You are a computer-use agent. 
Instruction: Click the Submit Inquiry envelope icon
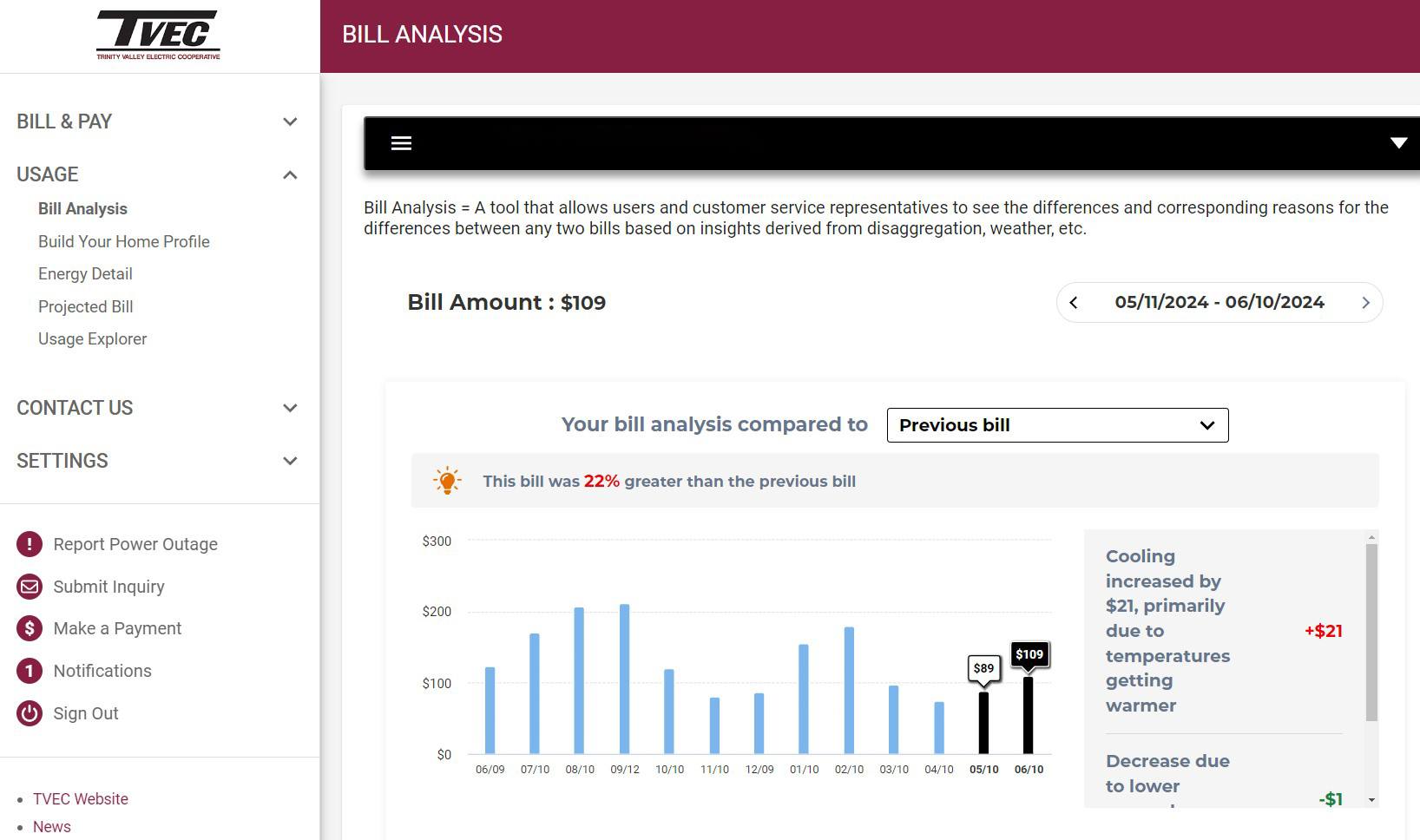(30, 587)
